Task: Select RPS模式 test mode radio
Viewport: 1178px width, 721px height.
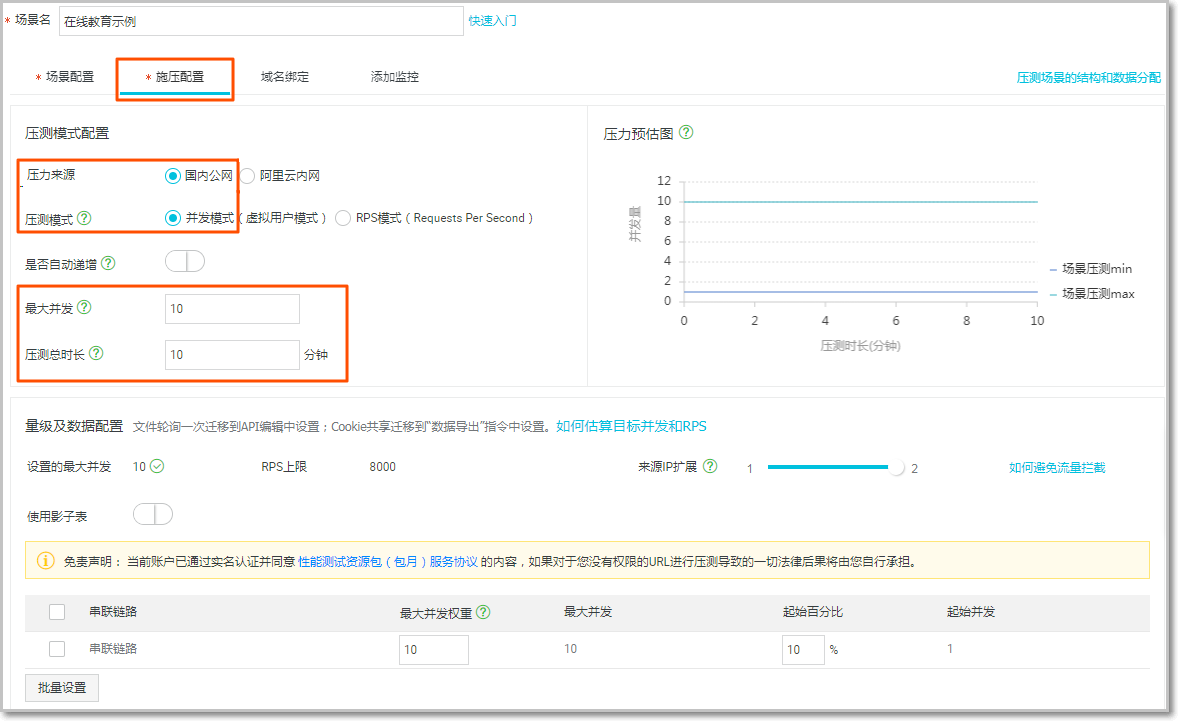Action: (x=343, y=218)
